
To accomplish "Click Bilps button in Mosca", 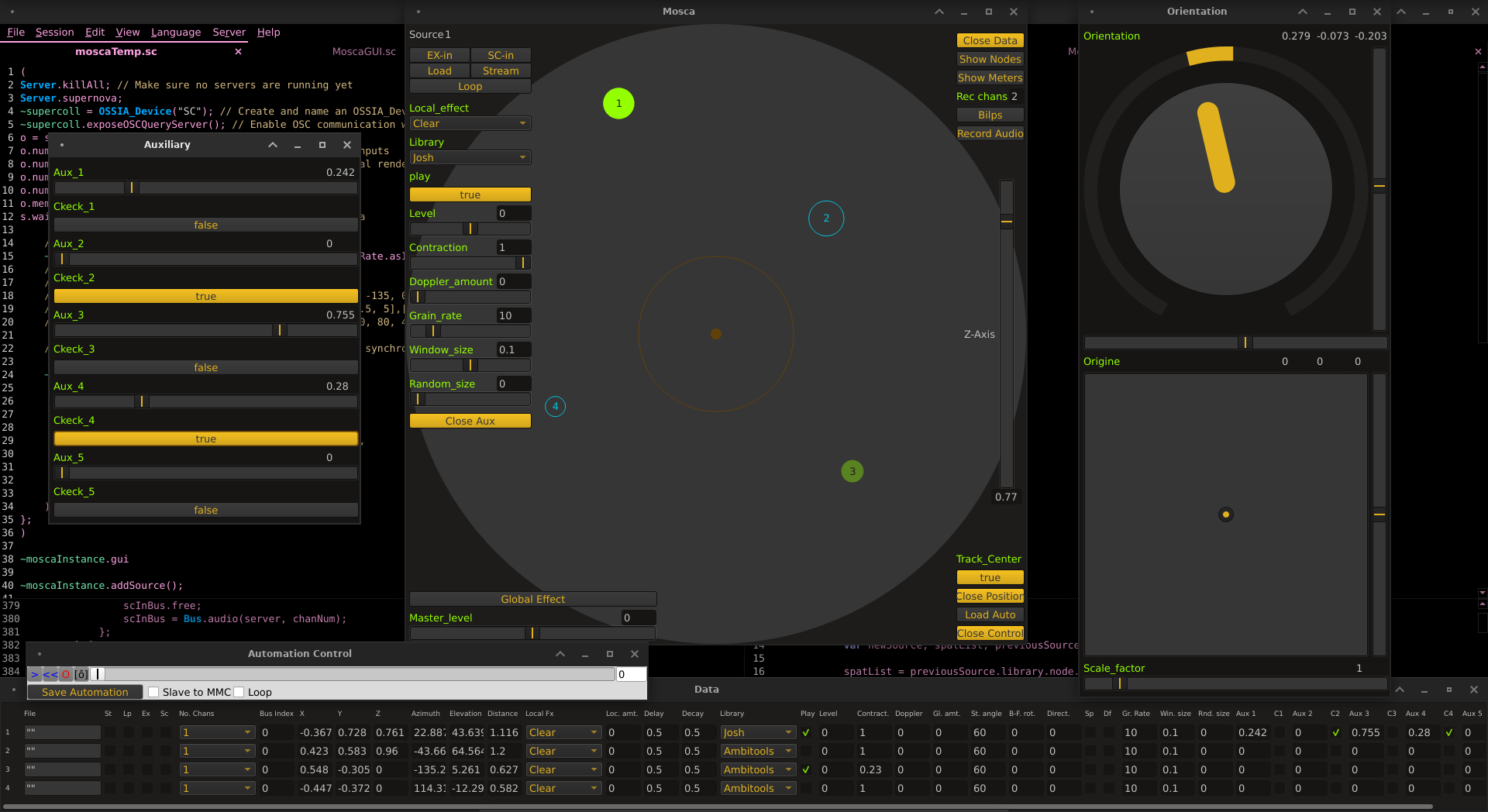I will pos(990,115).
